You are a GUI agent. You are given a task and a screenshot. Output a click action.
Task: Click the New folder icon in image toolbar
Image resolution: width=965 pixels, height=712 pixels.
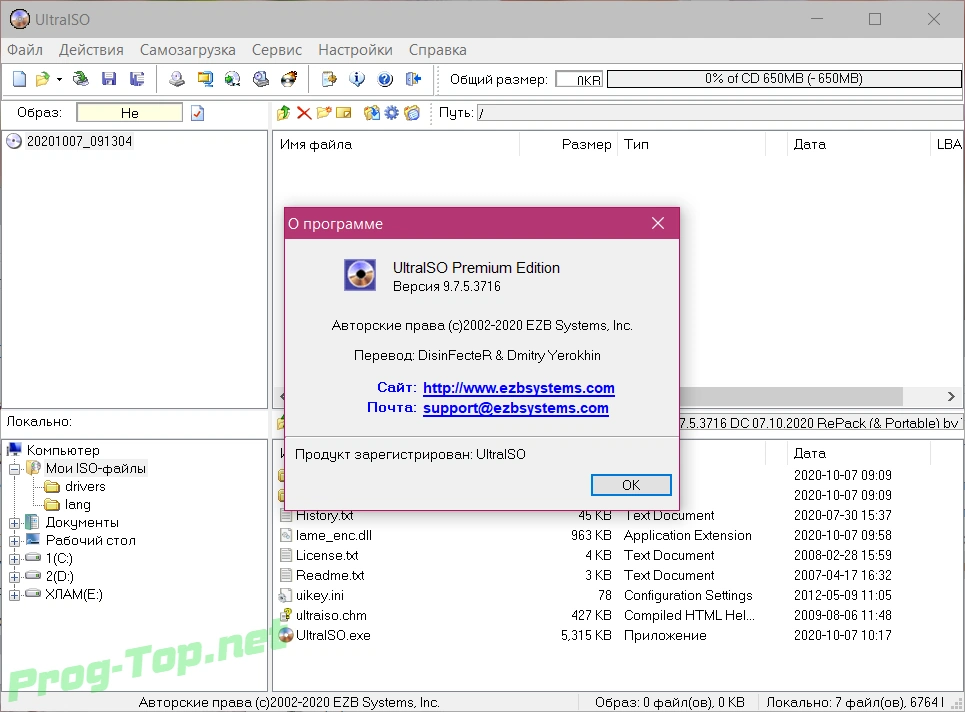[324, 113]
